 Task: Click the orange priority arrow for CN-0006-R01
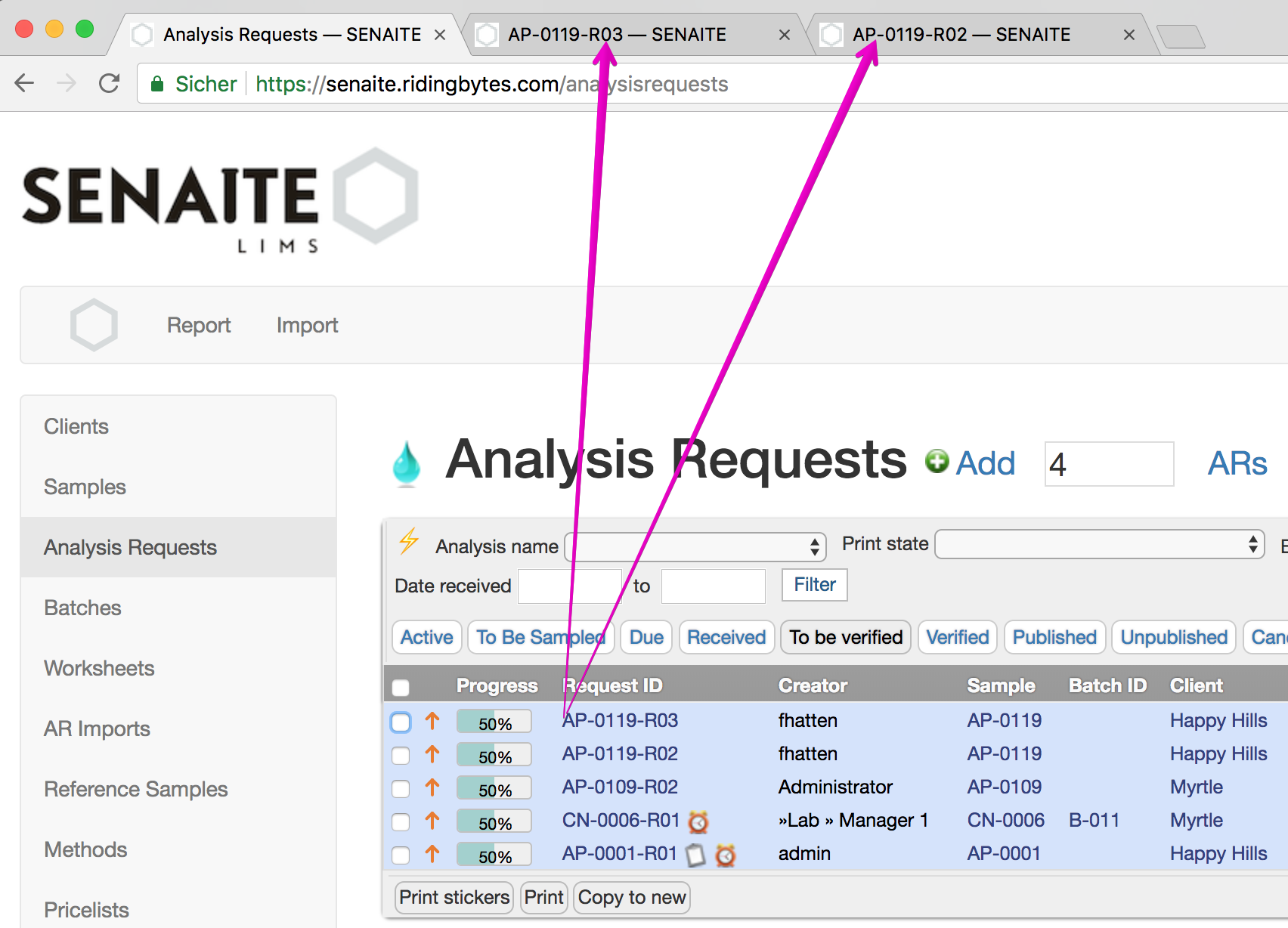[432, 821]
